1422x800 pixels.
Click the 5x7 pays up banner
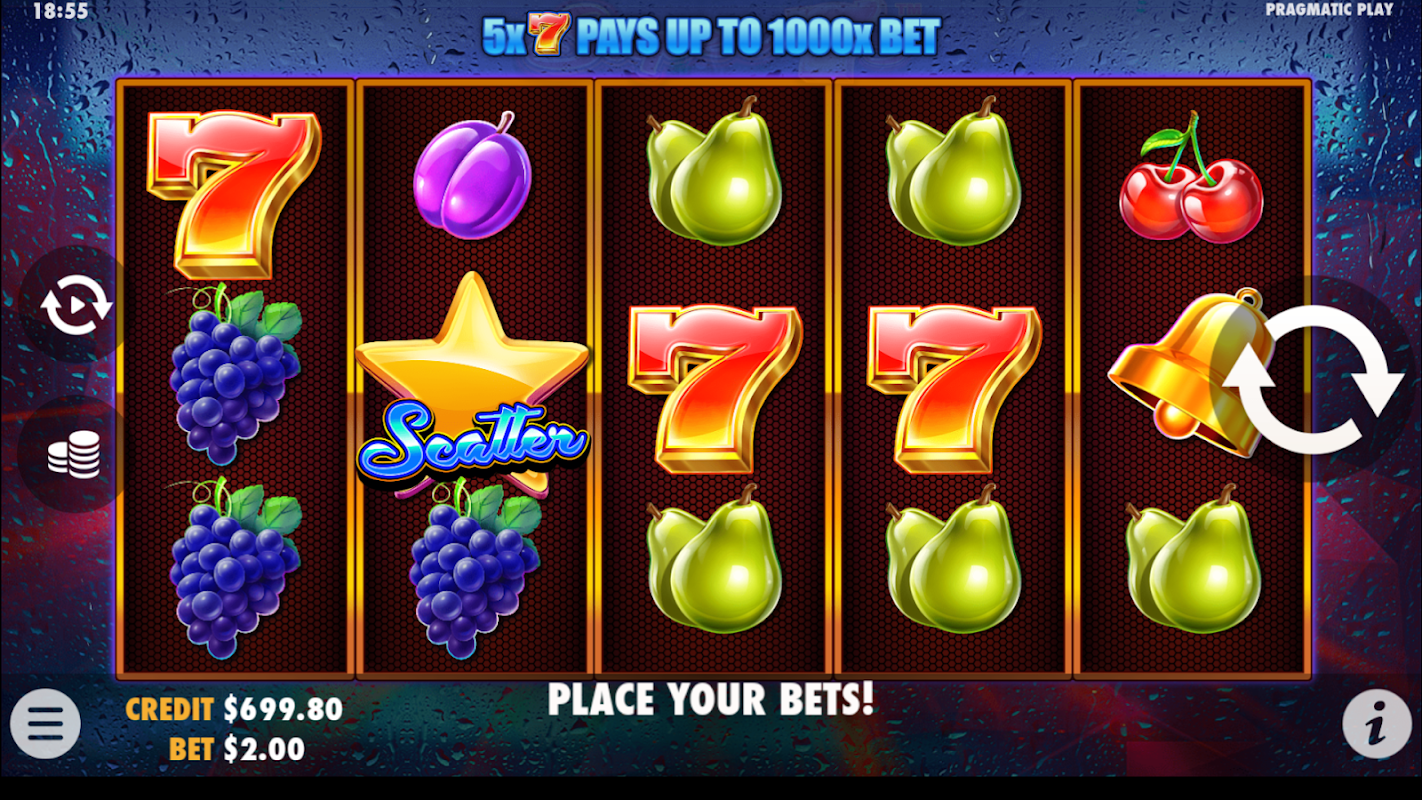[711, 37]
